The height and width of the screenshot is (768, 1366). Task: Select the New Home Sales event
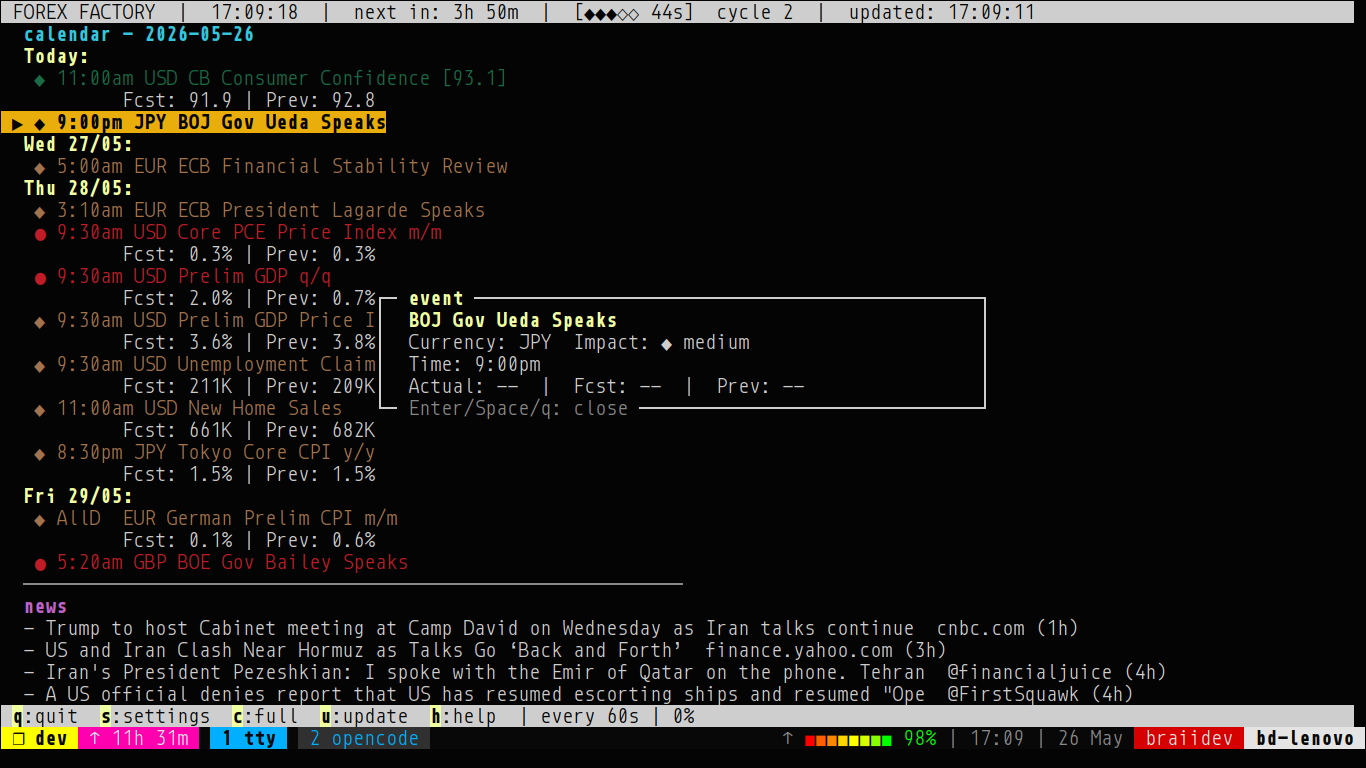click(x=188, y=408)
